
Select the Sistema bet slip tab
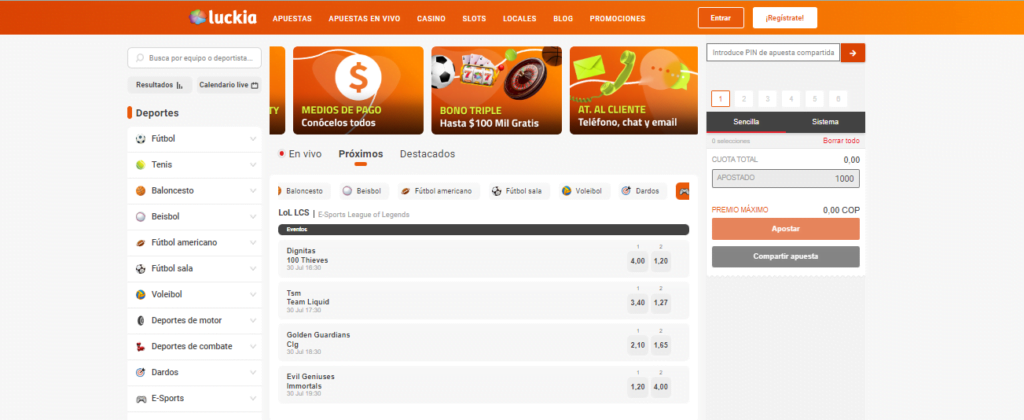pos(825,122)
